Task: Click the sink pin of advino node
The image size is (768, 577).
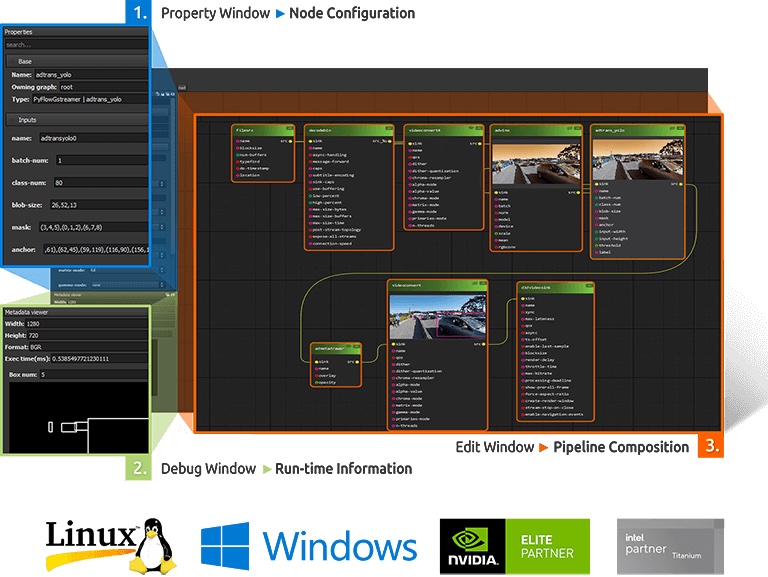Action: pos(496,192)
